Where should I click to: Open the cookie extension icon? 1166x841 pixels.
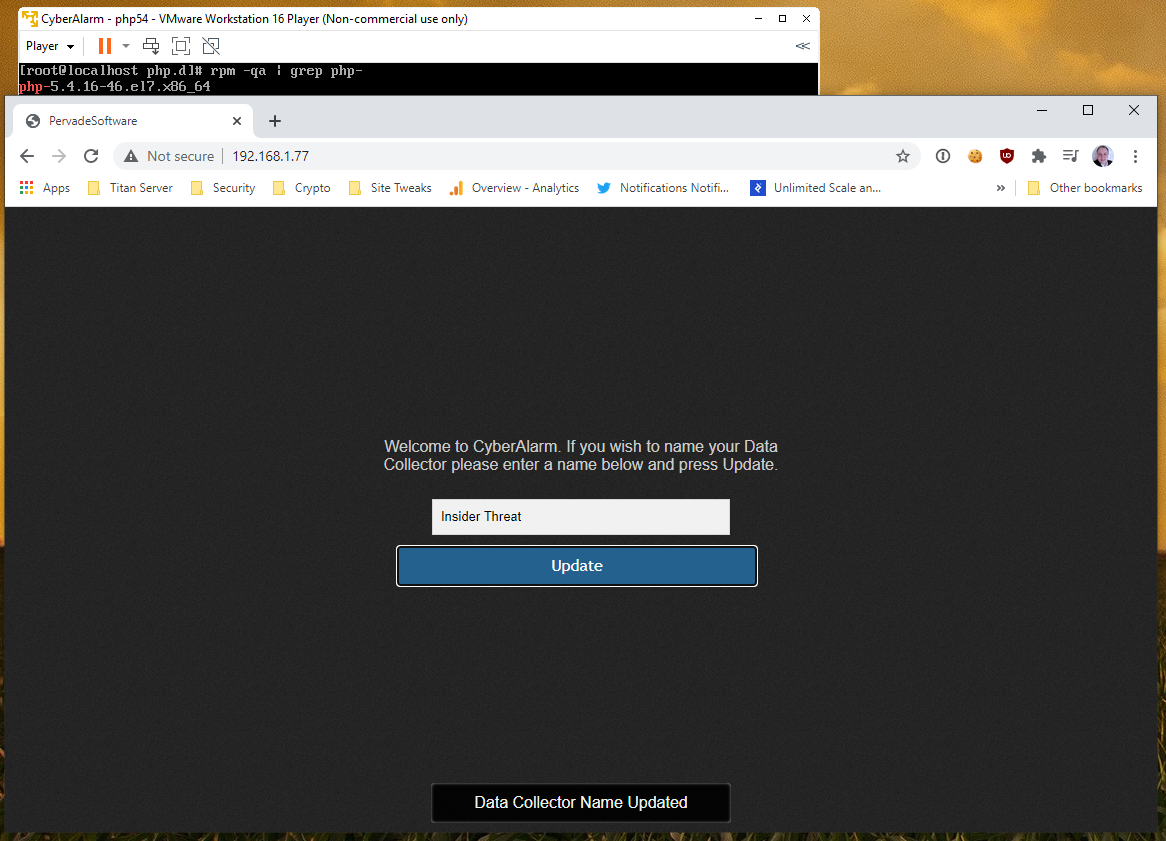click(974, 156)
